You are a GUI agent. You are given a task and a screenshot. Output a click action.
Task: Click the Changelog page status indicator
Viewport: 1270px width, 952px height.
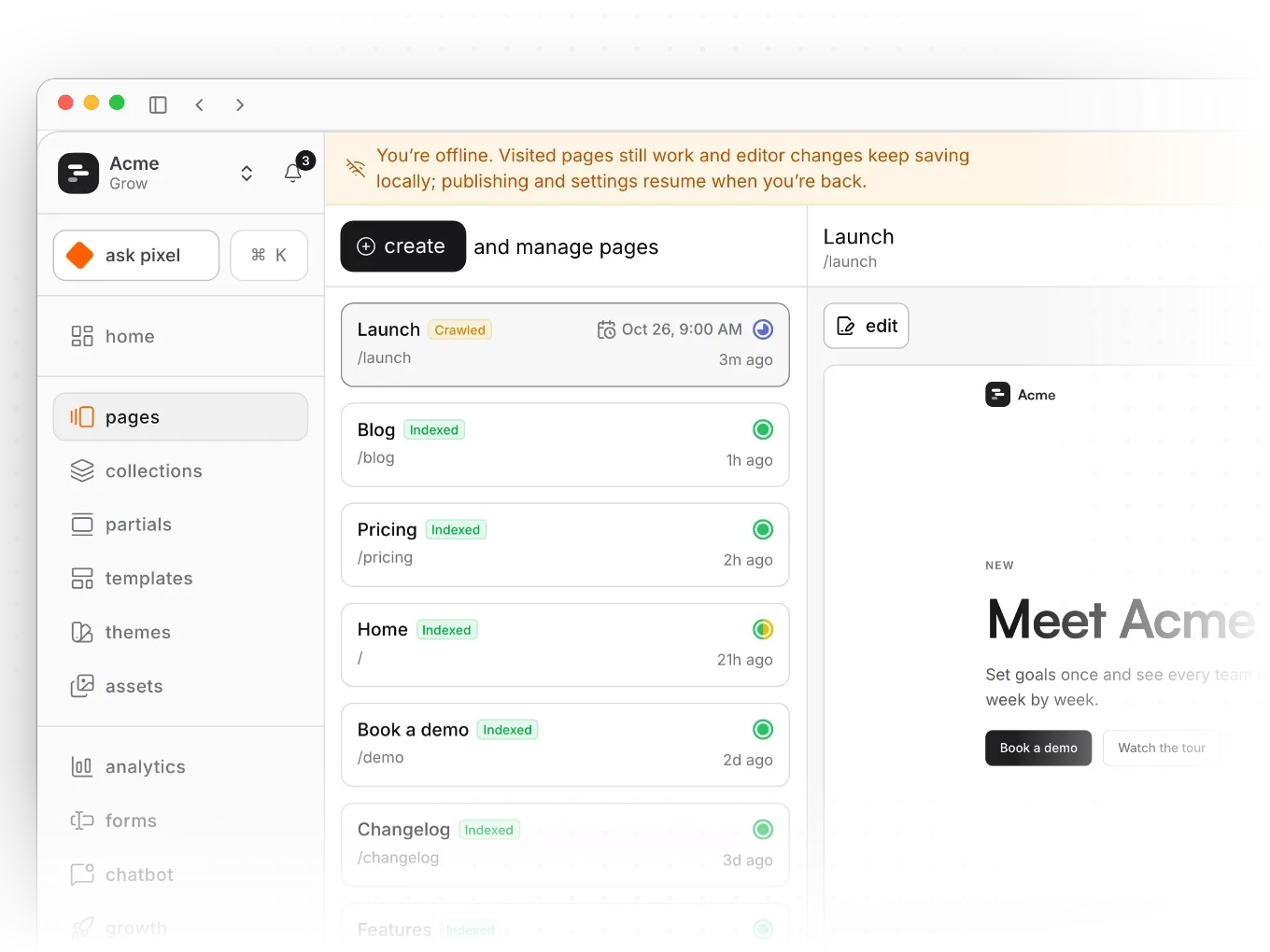coord(763,829)
